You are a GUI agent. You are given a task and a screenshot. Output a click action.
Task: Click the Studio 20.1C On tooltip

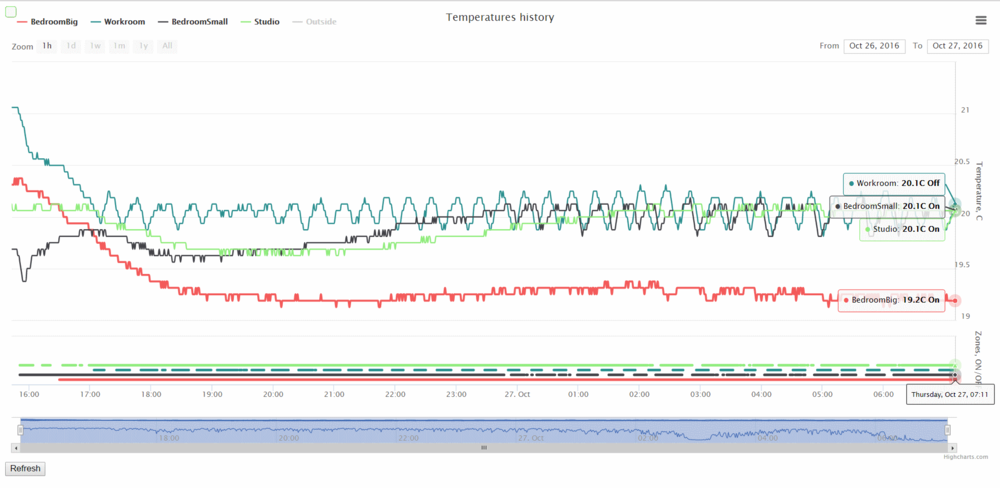tap(902, 228)
